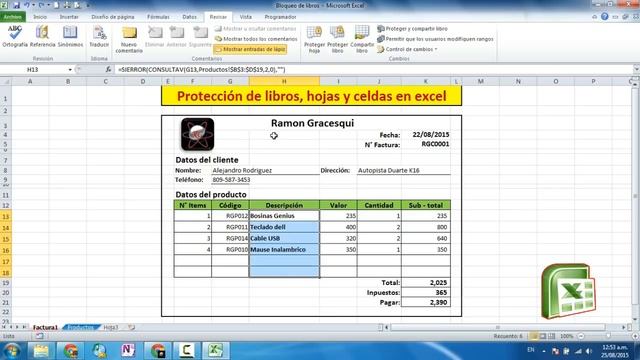
Task: Click Permitir que los usuarios modifiquen rangos
Action: pos(435,39)
